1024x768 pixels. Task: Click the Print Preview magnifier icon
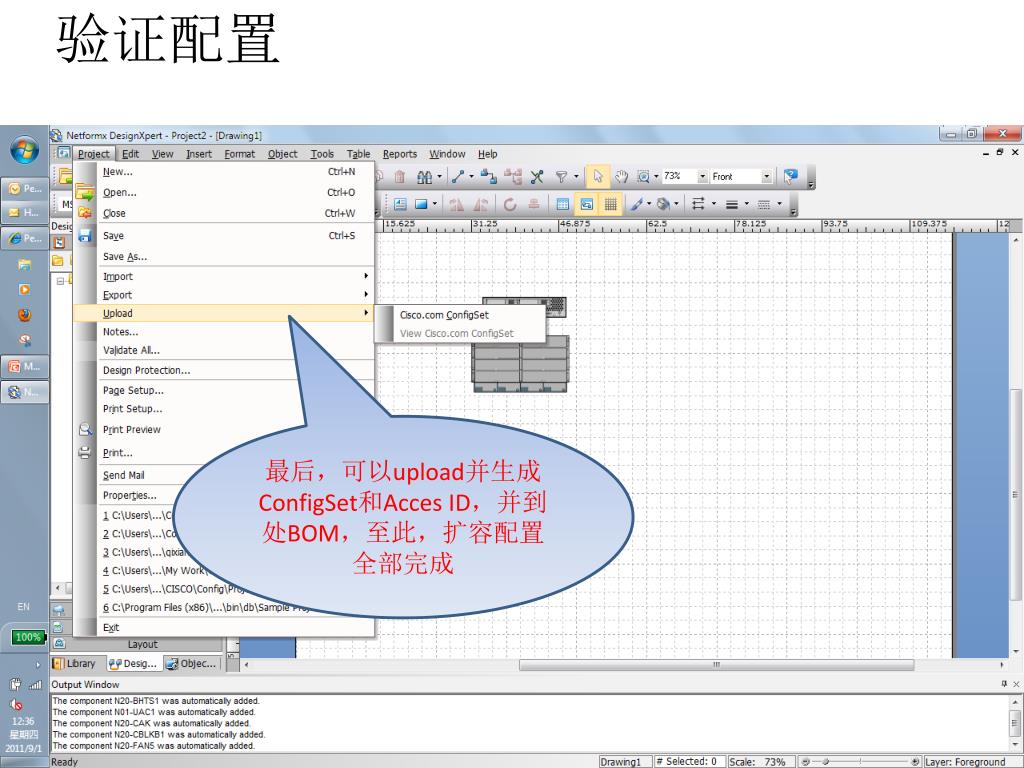85,430
